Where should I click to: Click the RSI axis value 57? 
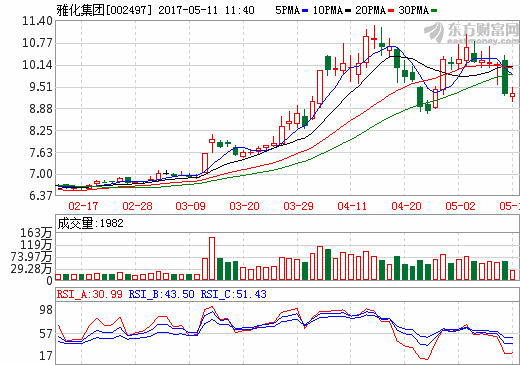[46, 334]
